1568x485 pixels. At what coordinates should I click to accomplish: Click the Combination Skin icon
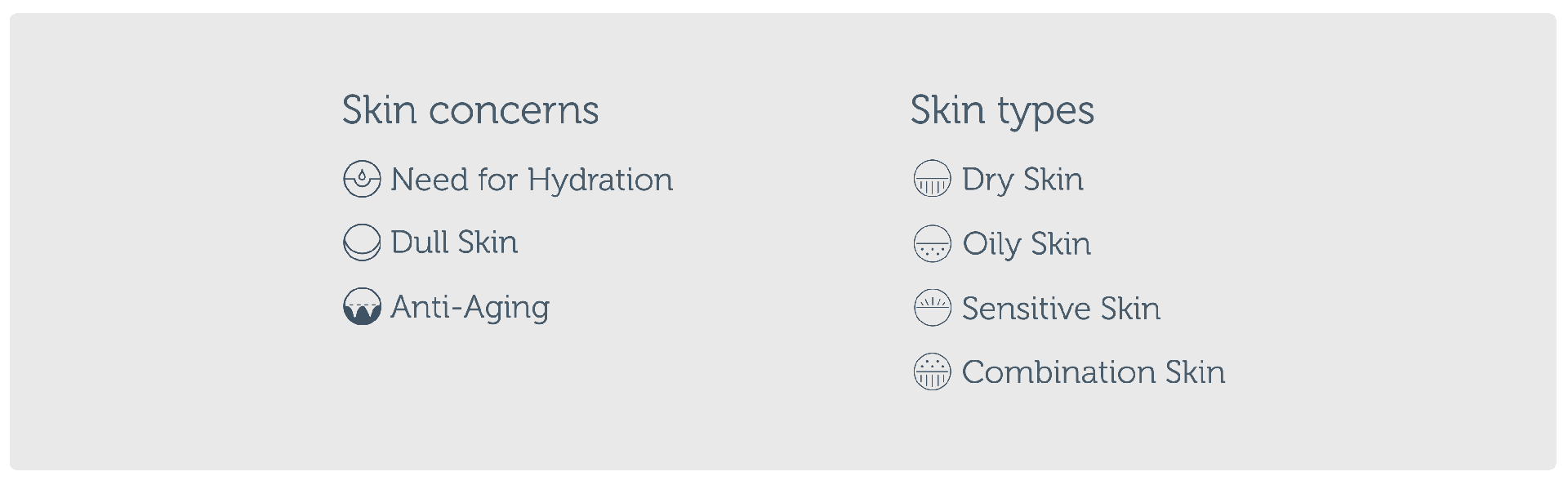(932, 372)
